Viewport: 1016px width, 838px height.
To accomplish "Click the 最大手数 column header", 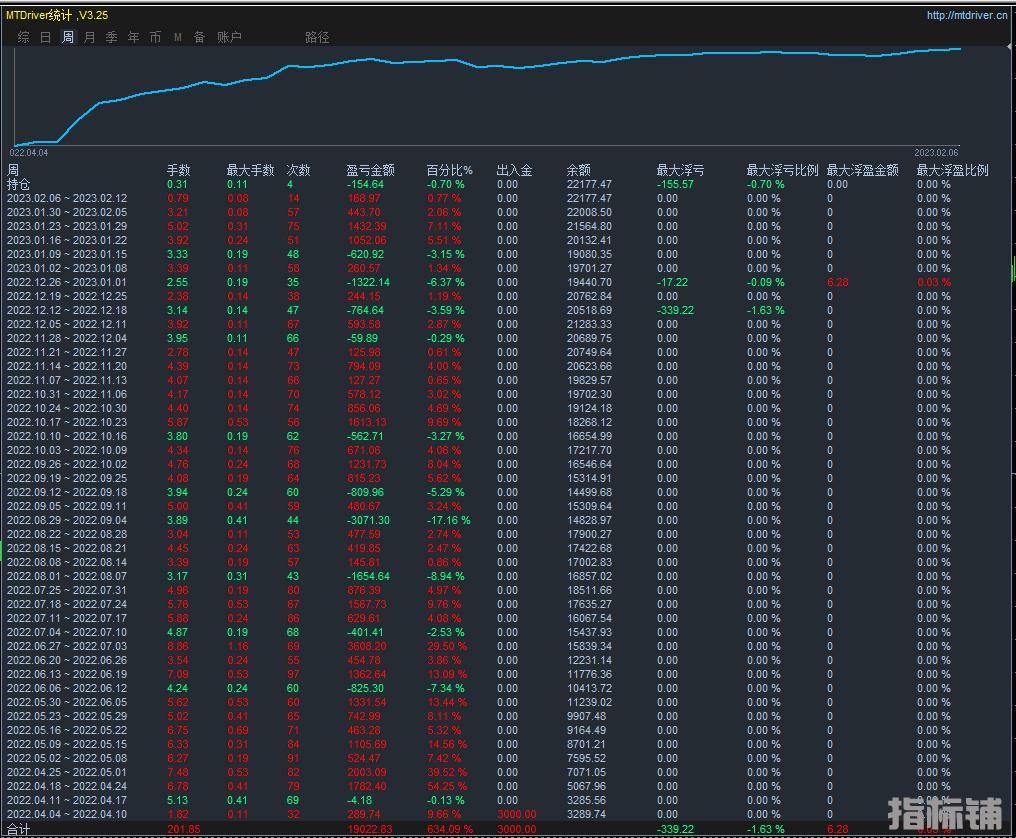I will [250, 170].
